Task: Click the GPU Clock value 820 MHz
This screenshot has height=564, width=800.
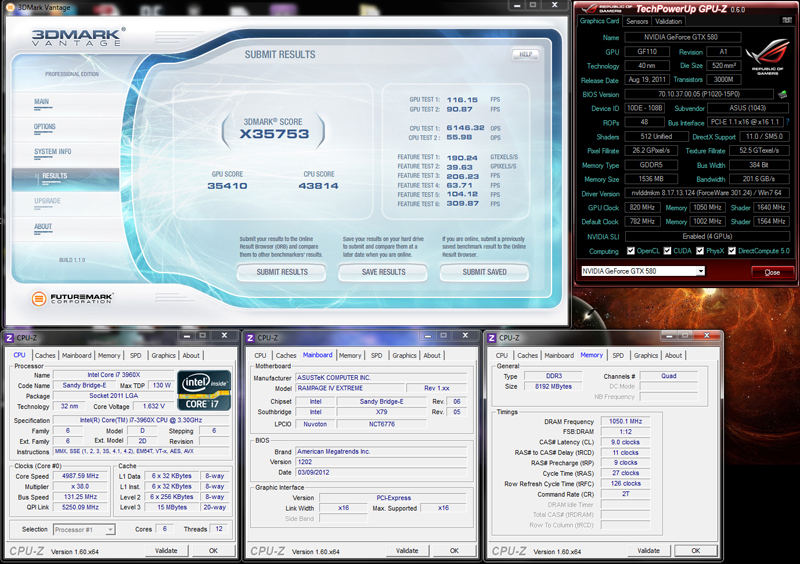Action: (x=642, y=207)
